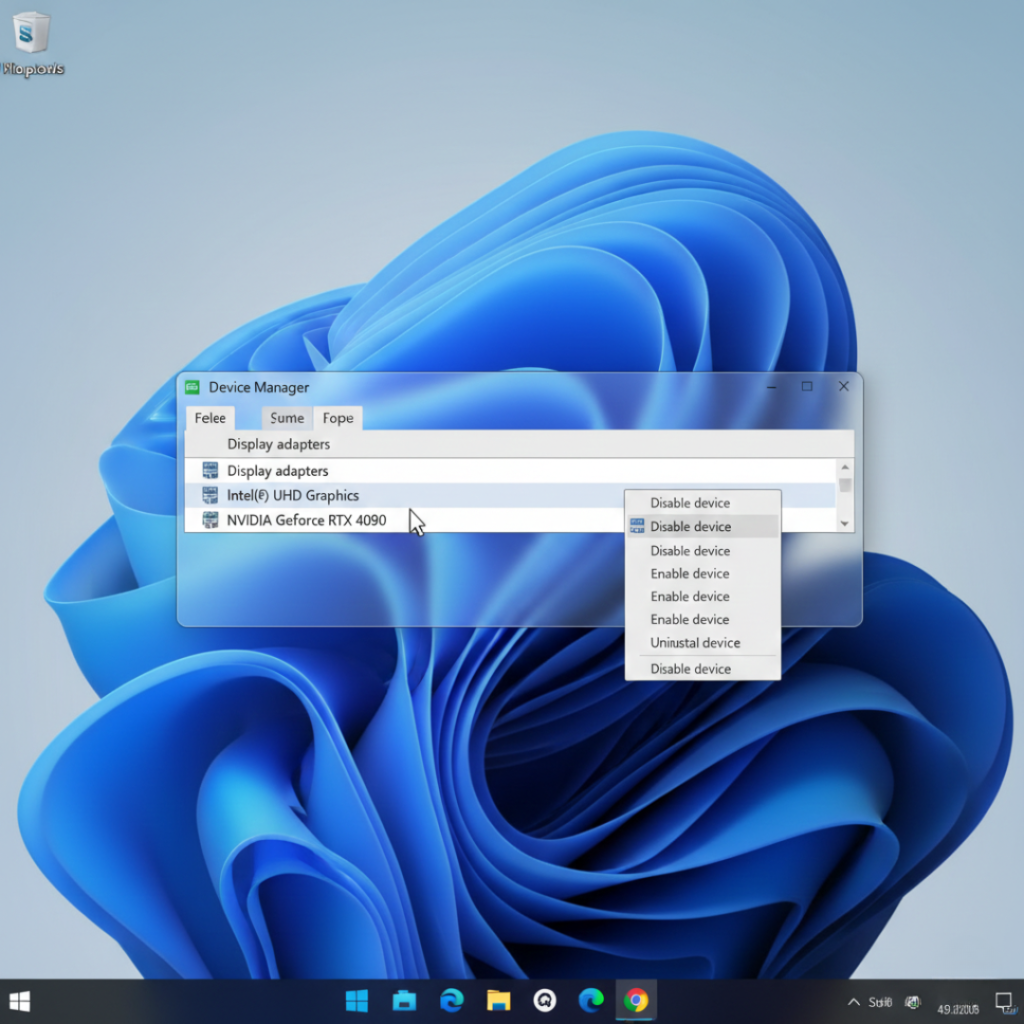Click the Device Manager window icon
This screenshot has width=1024, height=1024.
coord(192,387)
